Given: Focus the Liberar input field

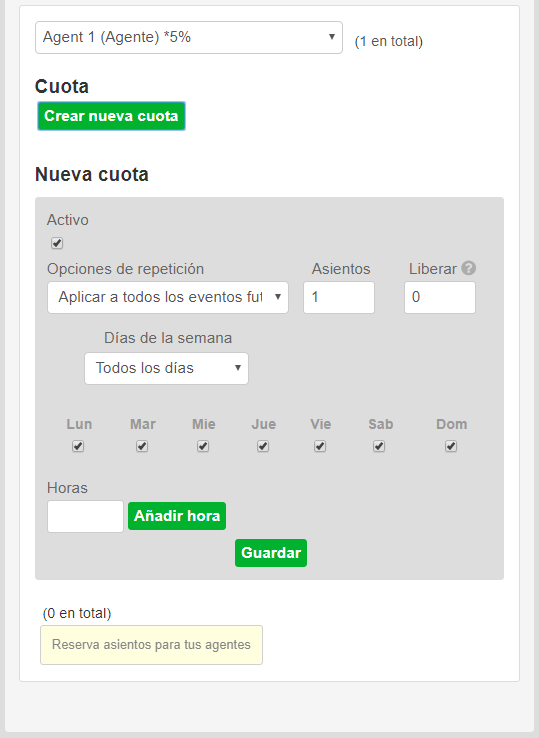Looking at the screenshot, I should coord(440,297).
